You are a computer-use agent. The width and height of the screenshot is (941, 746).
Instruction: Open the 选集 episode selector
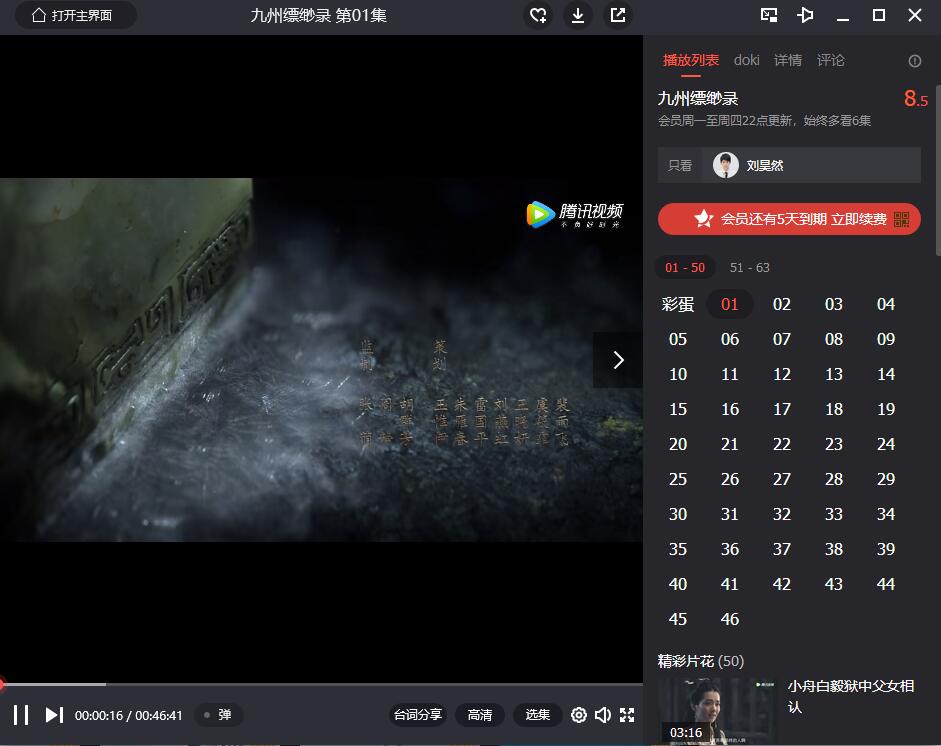click(x=537, y=715)
